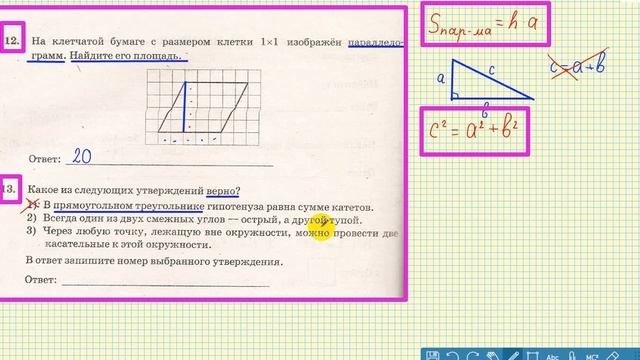Click statement 3 about tangents to a circle
This screenshot has width=640, height=360.
click(x=212, y=238)
